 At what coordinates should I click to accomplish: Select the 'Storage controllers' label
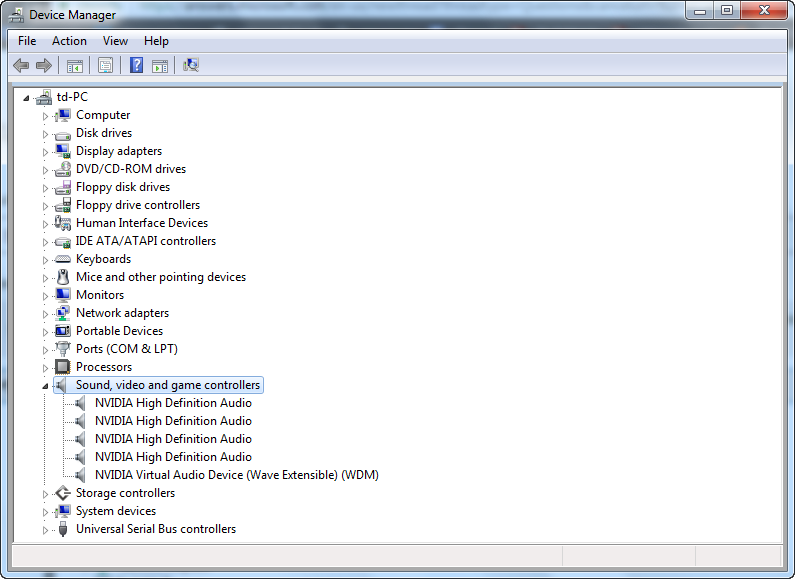125,493
